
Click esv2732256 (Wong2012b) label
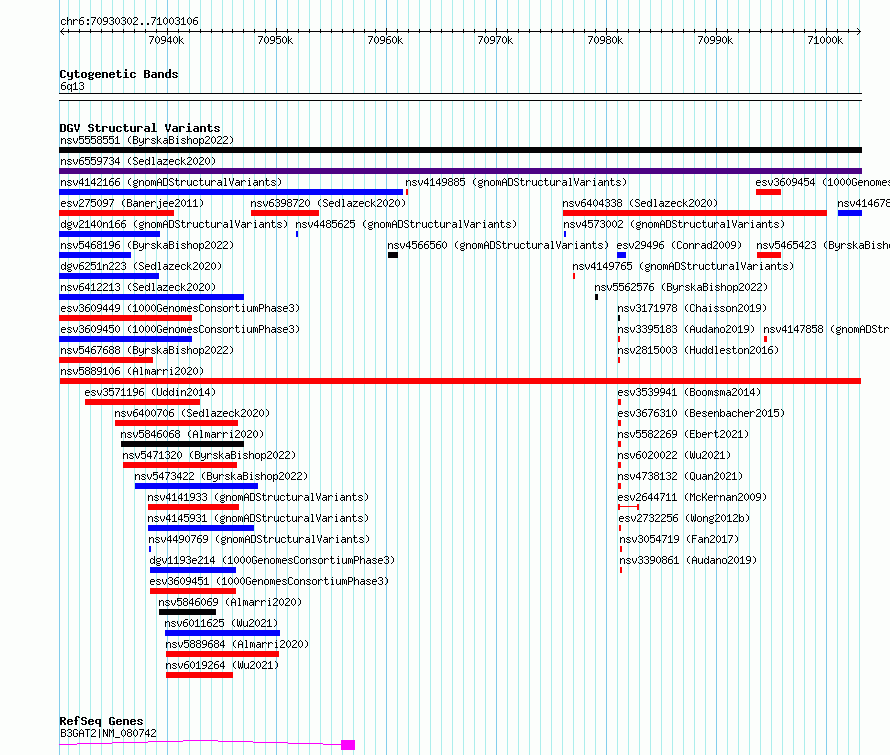coord(684,518)
